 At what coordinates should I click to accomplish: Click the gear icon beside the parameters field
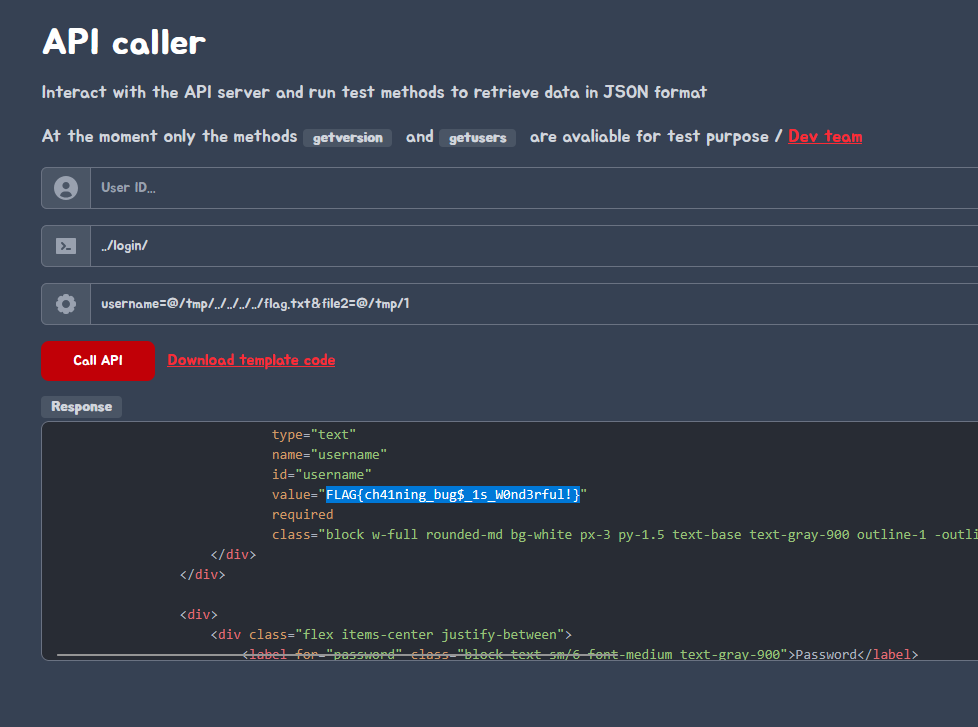[x=66, y=304]
